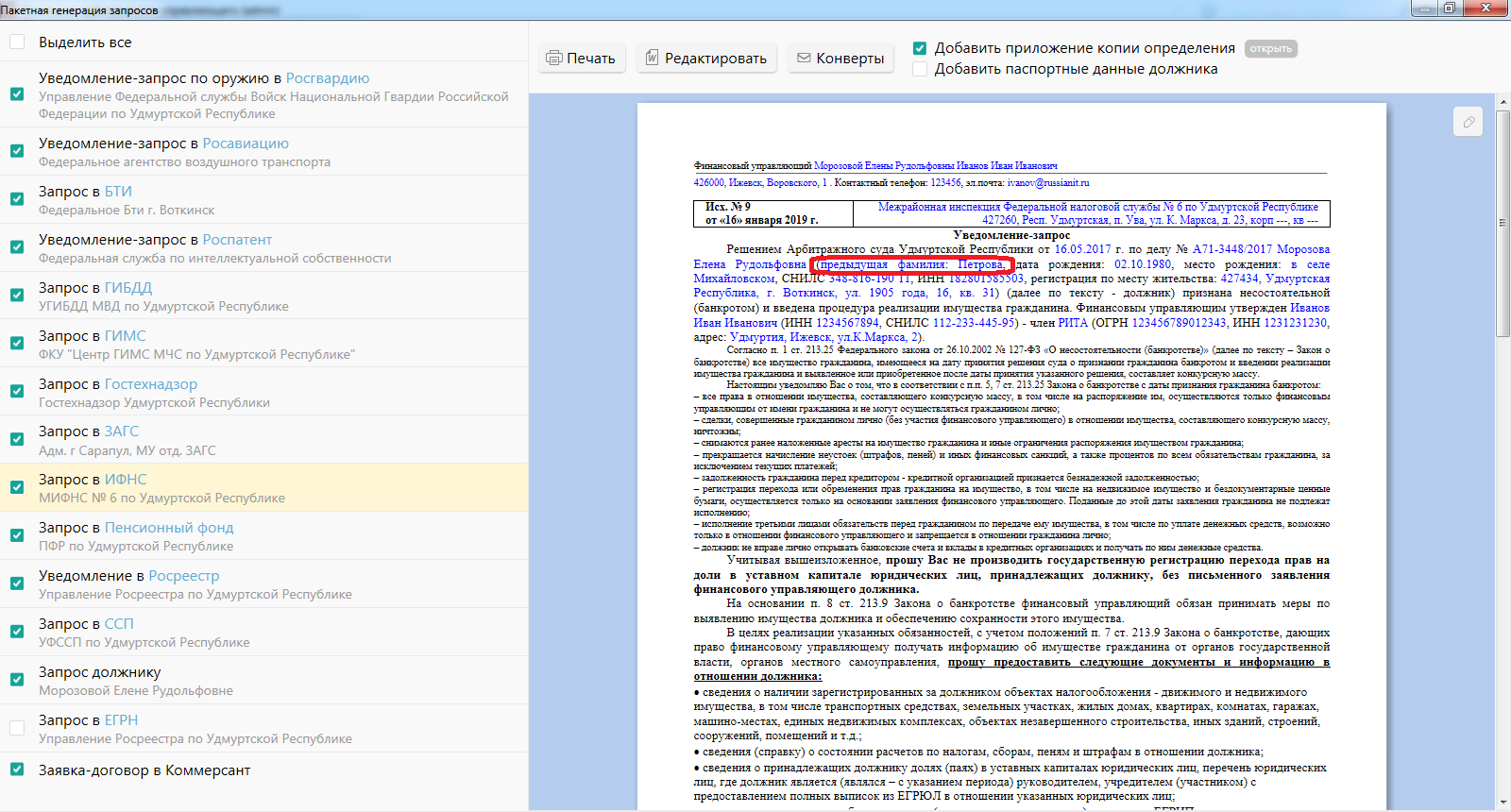This screenshot has height=812, width=1511.
Task: Open the Росавиацию link
Action: coord(246,144)
